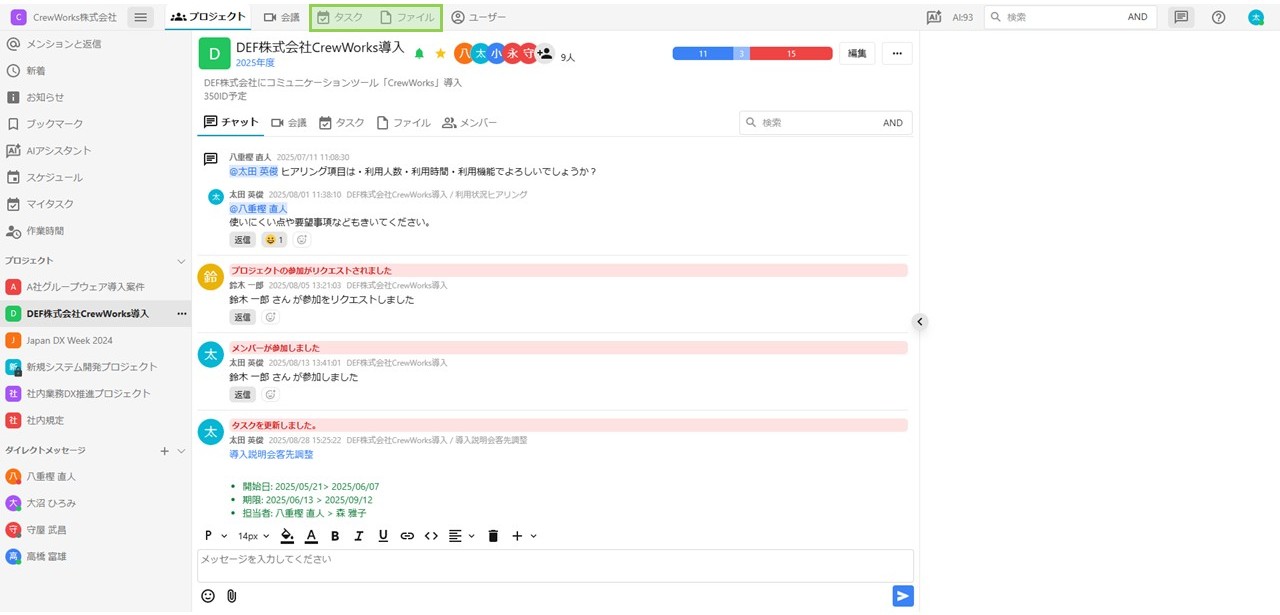Image resolution: width=1280 pixels, height=615 pixels.
Task: Toggle the favorite star on project
Action: (x=440, y=53)
